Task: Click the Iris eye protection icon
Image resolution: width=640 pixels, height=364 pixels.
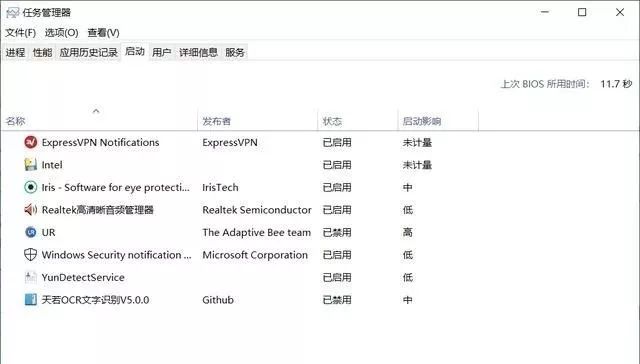Action: (x=31, y=187)
